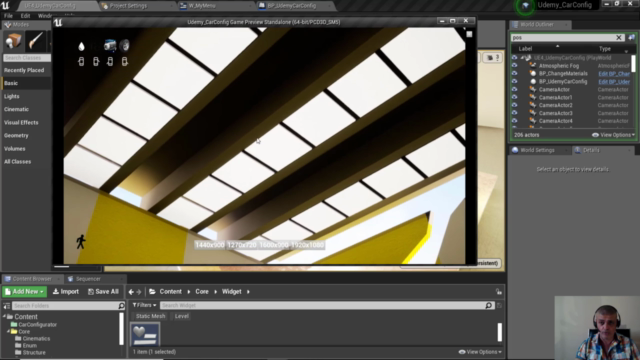The image size is (640, 360).
Task: Collapse the Core folder tree
Action: pos(8,331)
